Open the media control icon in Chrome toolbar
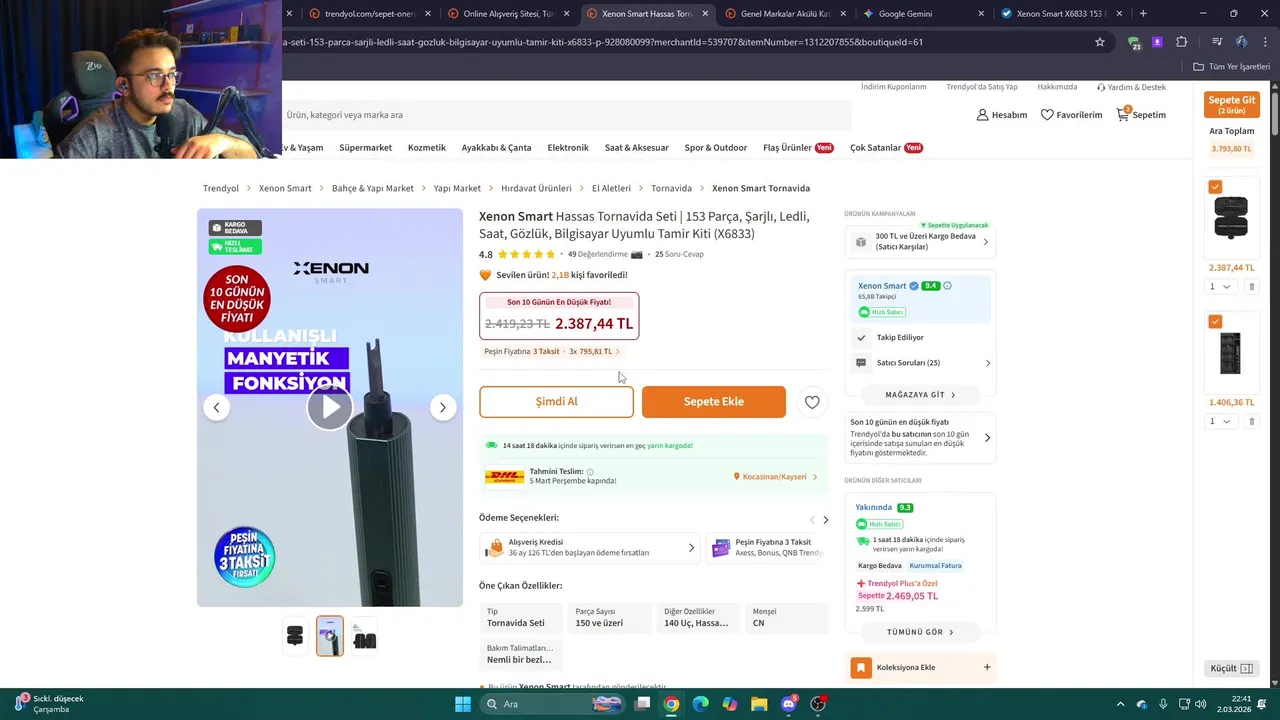Viewport: 1280px width, 720px height. [1217, 42]
